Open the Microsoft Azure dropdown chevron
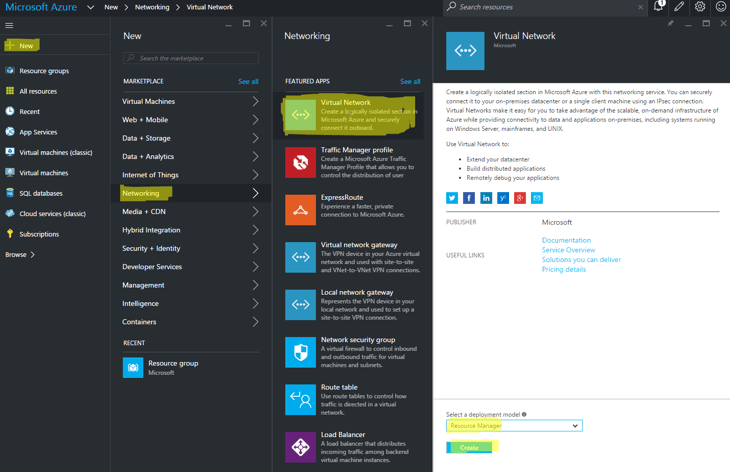Viewport: 730px width, 472px height. [x=91, y=7]
